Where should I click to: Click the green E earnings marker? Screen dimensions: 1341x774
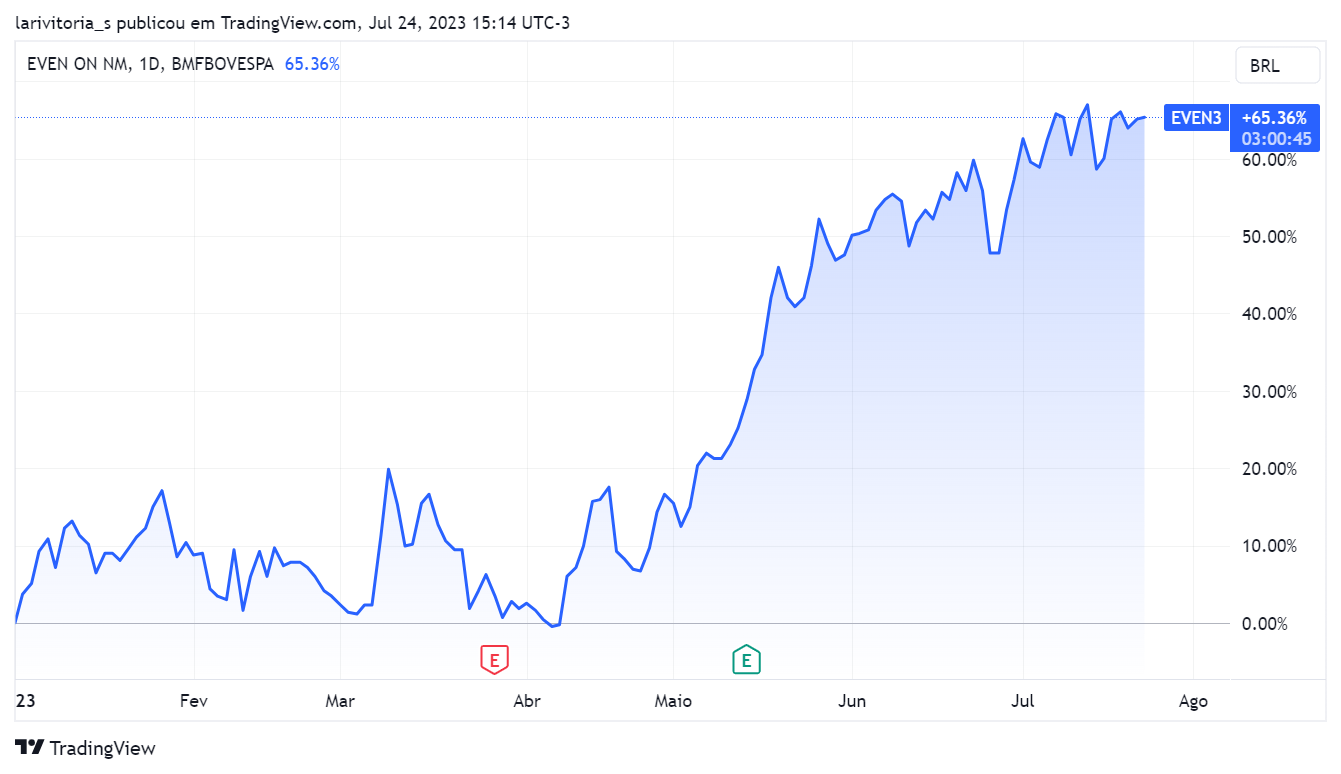(x=746, y=659)
